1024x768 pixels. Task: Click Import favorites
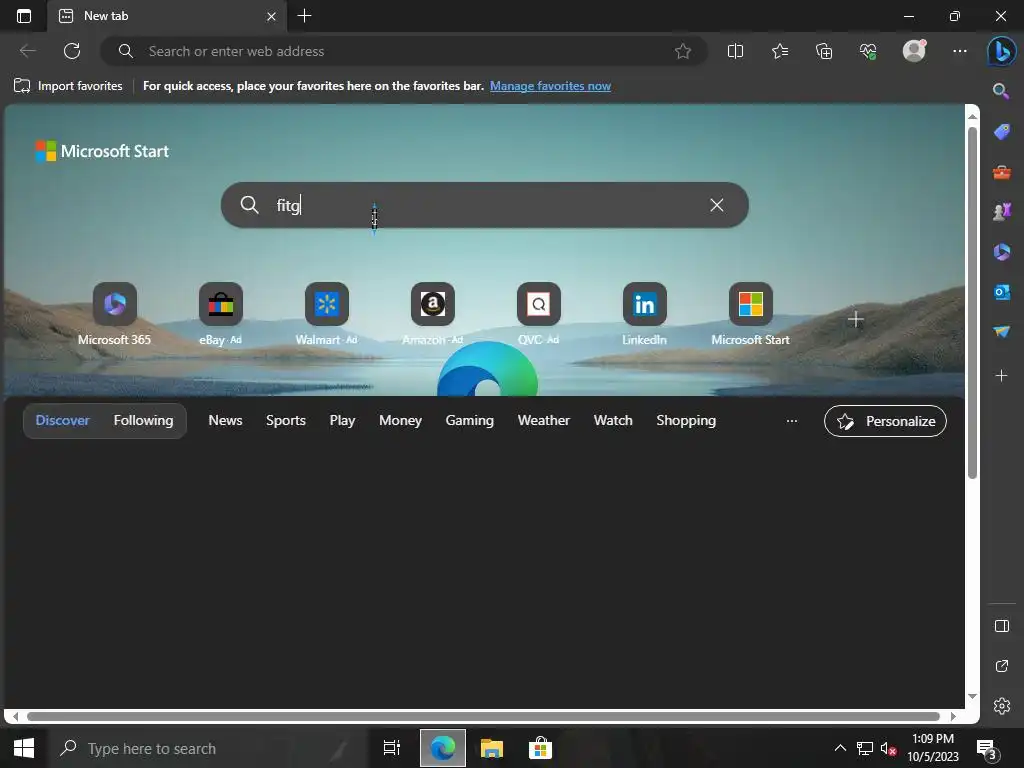pos(68,86)
